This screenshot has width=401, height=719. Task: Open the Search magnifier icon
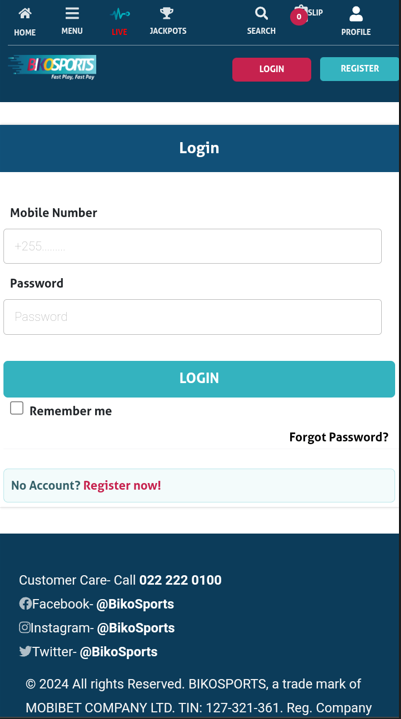(x=261, y=13)
